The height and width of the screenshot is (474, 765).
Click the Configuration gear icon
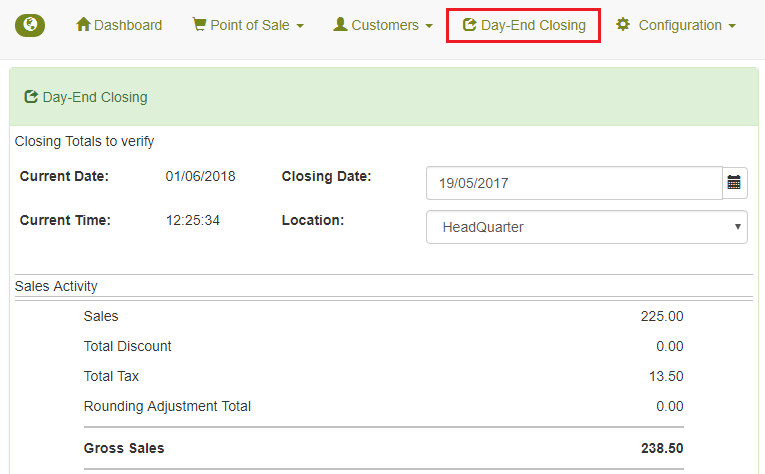coord(623,24)
